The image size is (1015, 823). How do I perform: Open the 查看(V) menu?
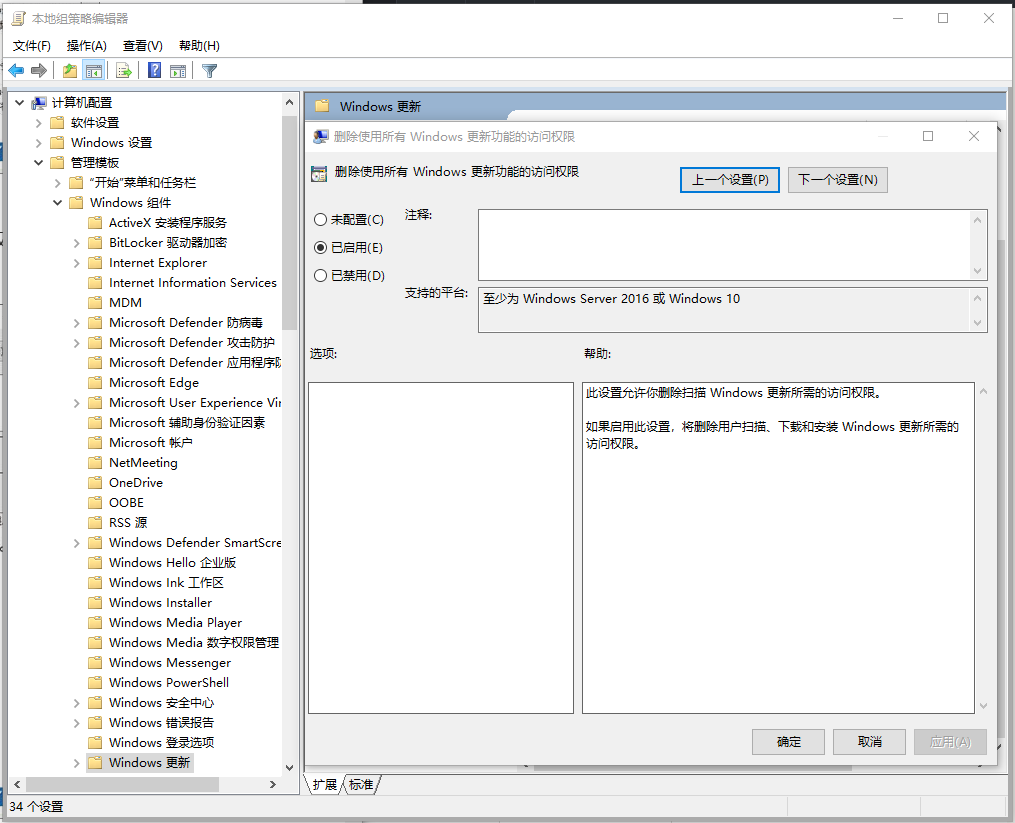click(x=142, y=45)
